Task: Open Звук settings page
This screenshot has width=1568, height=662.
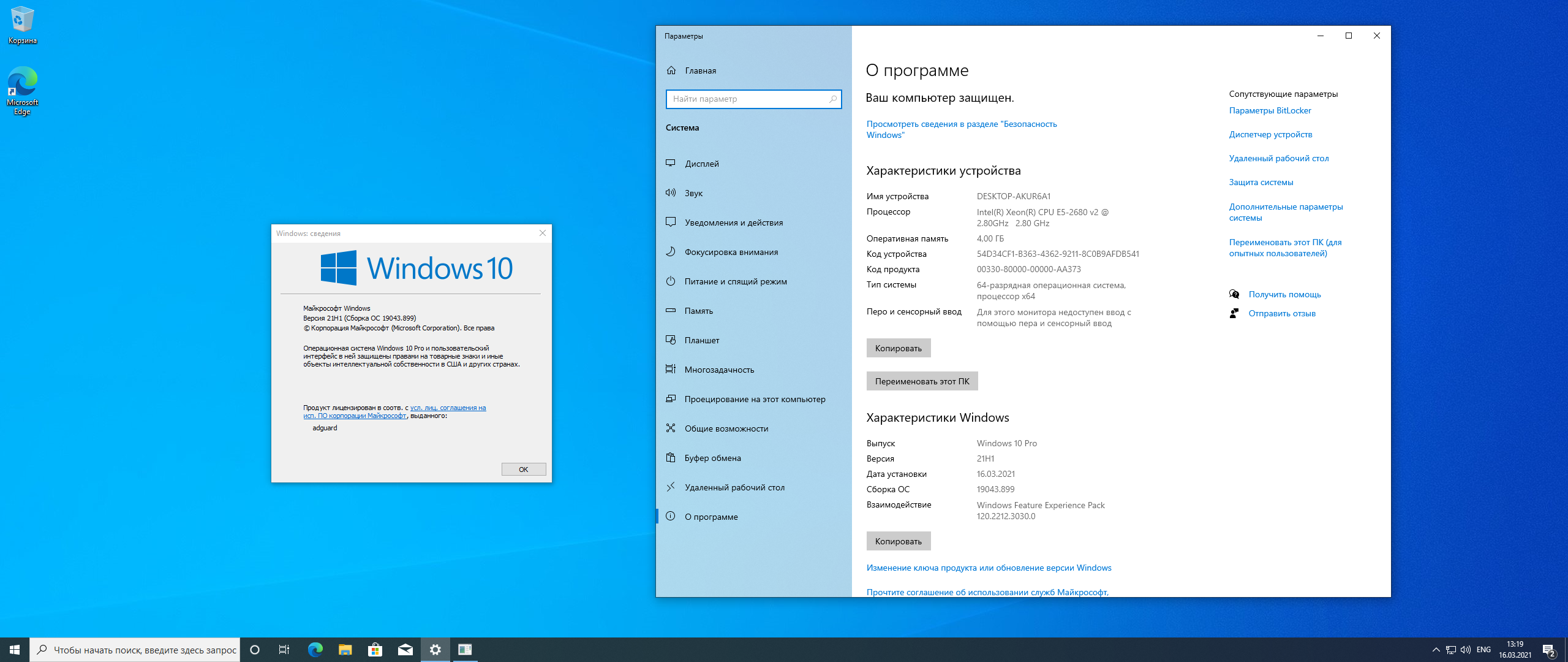Action: (753, 193)
